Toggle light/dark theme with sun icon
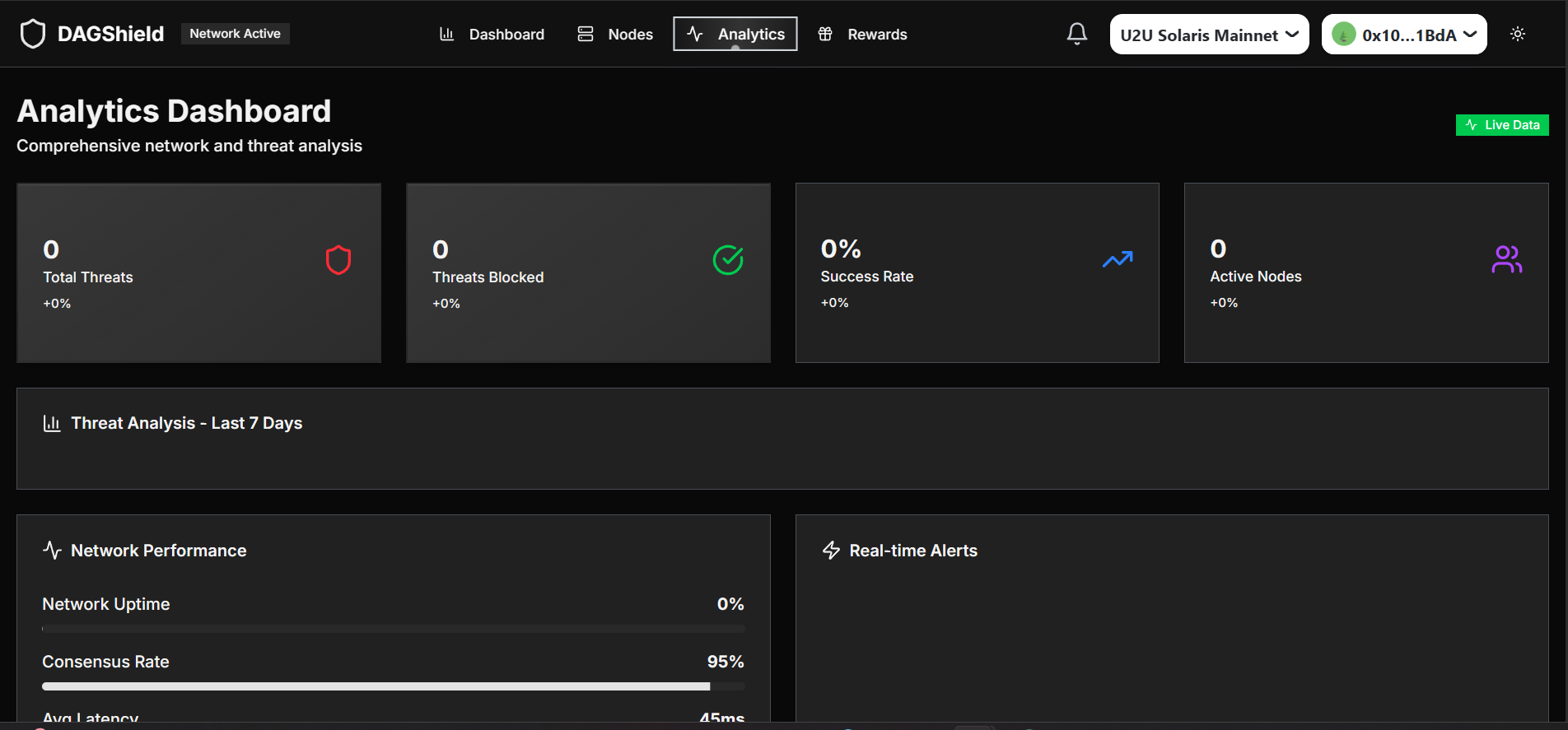The width and height of the screenshot is (1568, 730). 1518,34
